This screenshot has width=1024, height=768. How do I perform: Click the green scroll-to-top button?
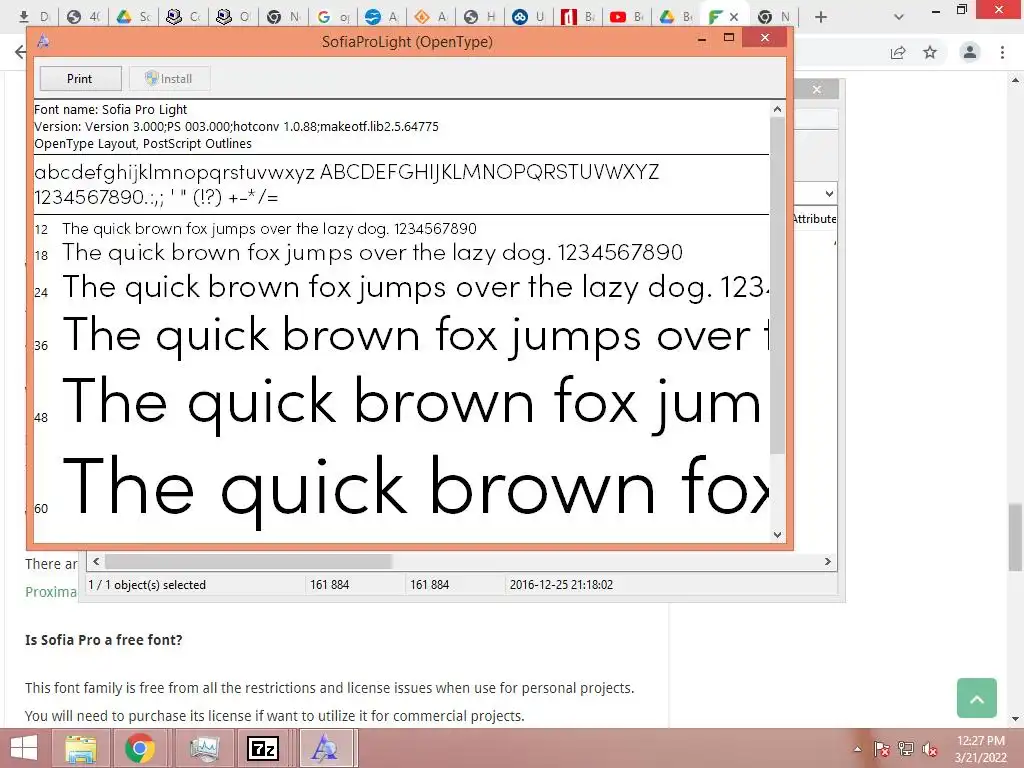click(976, 698)
